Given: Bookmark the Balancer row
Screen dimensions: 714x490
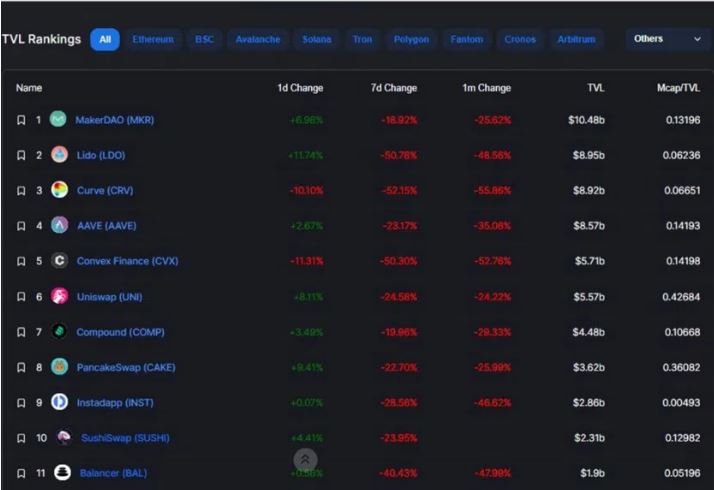Looking at the screenshot, I should click(21, 473).
